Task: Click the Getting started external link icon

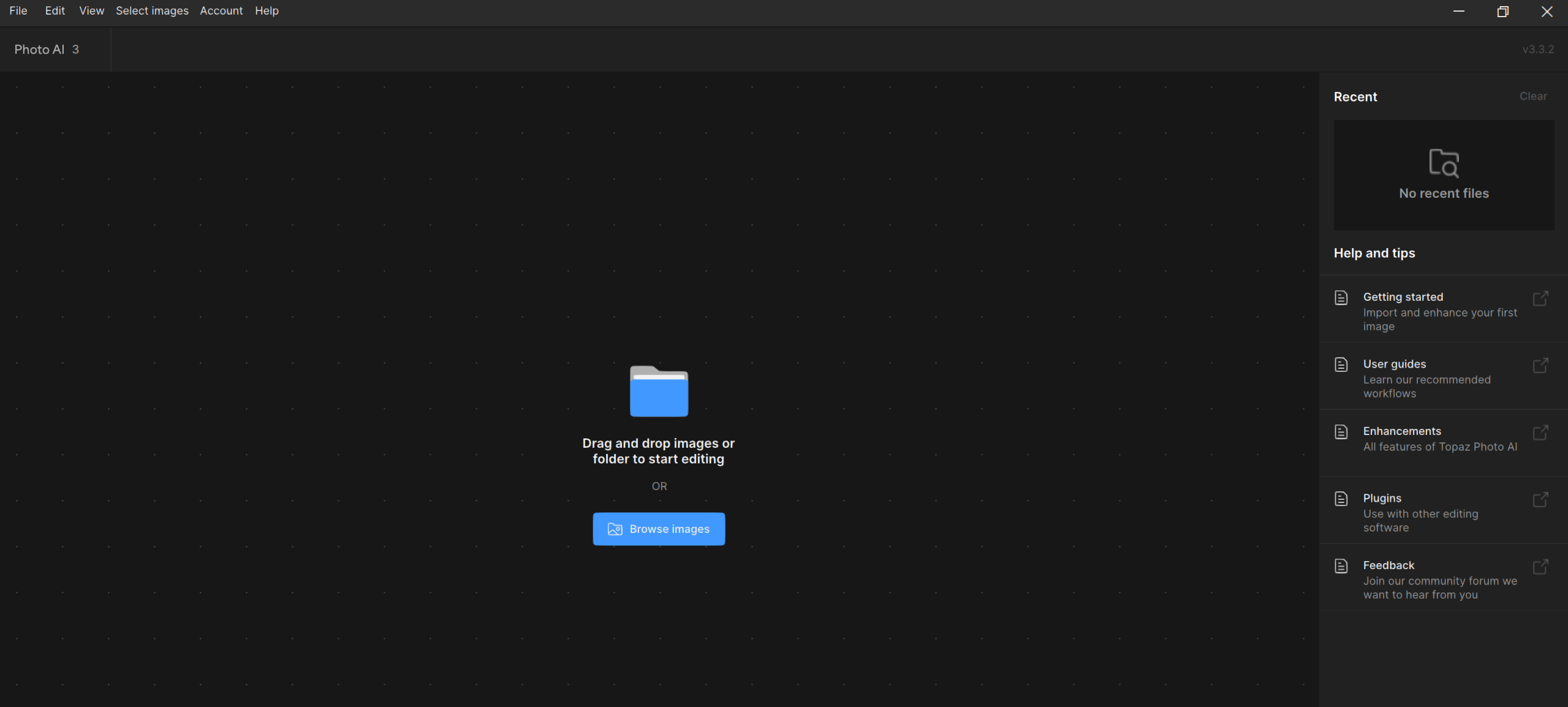Action: click(x=1540, y=298)
